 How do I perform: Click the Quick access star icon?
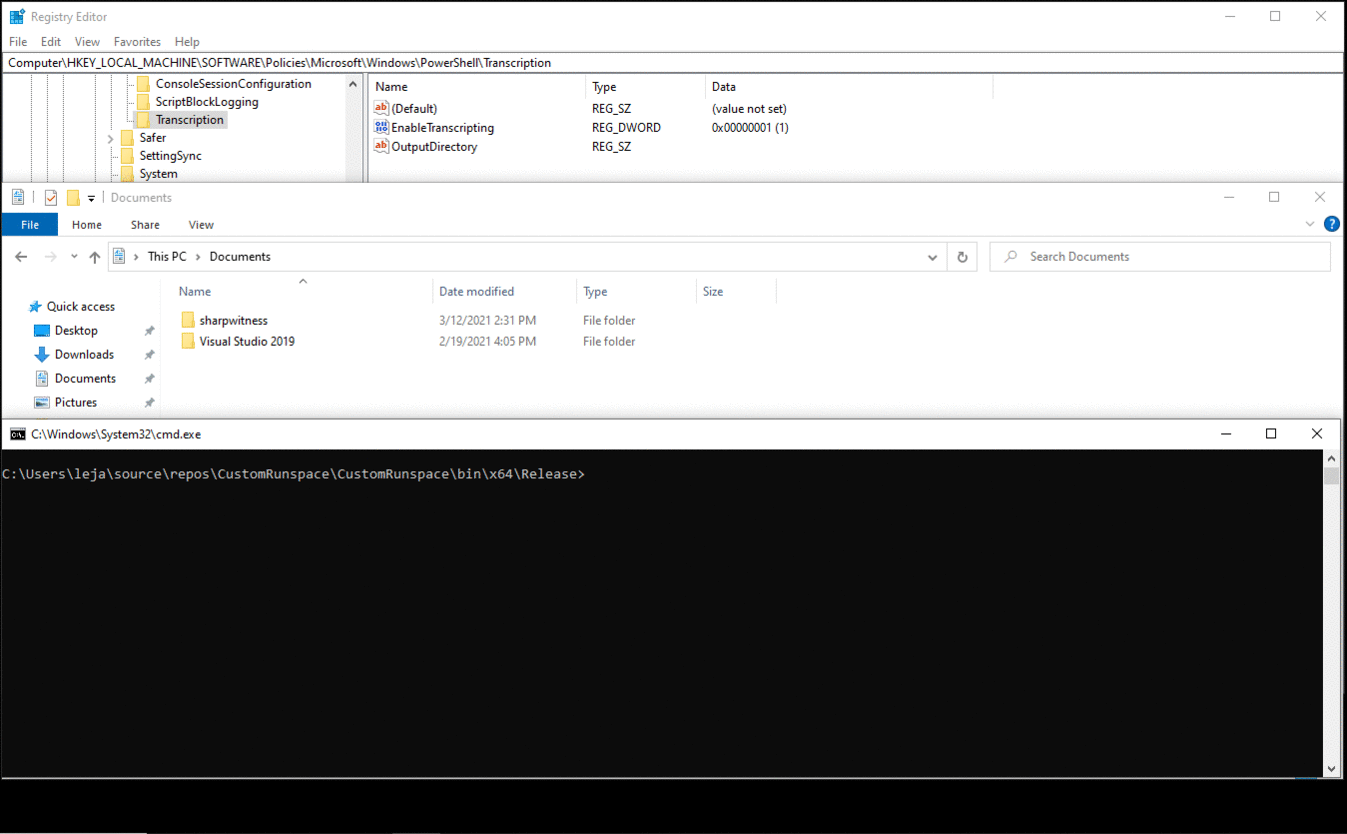click(36, 307)
